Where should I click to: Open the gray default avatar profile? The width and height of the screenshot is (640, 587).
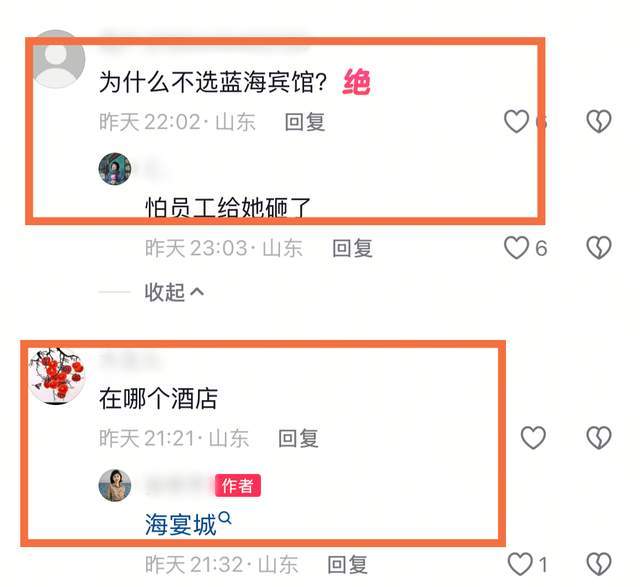[x=57, y=59]
